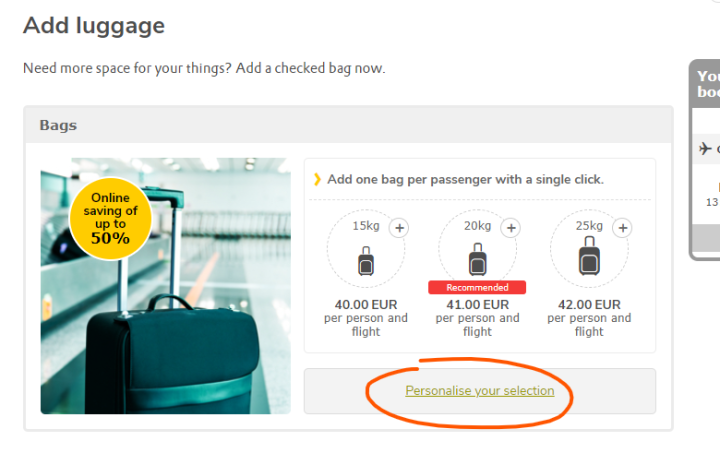The image size is (720, 453).
Task: Click the red Recommended badge
Action: click(x=477, y=287)
